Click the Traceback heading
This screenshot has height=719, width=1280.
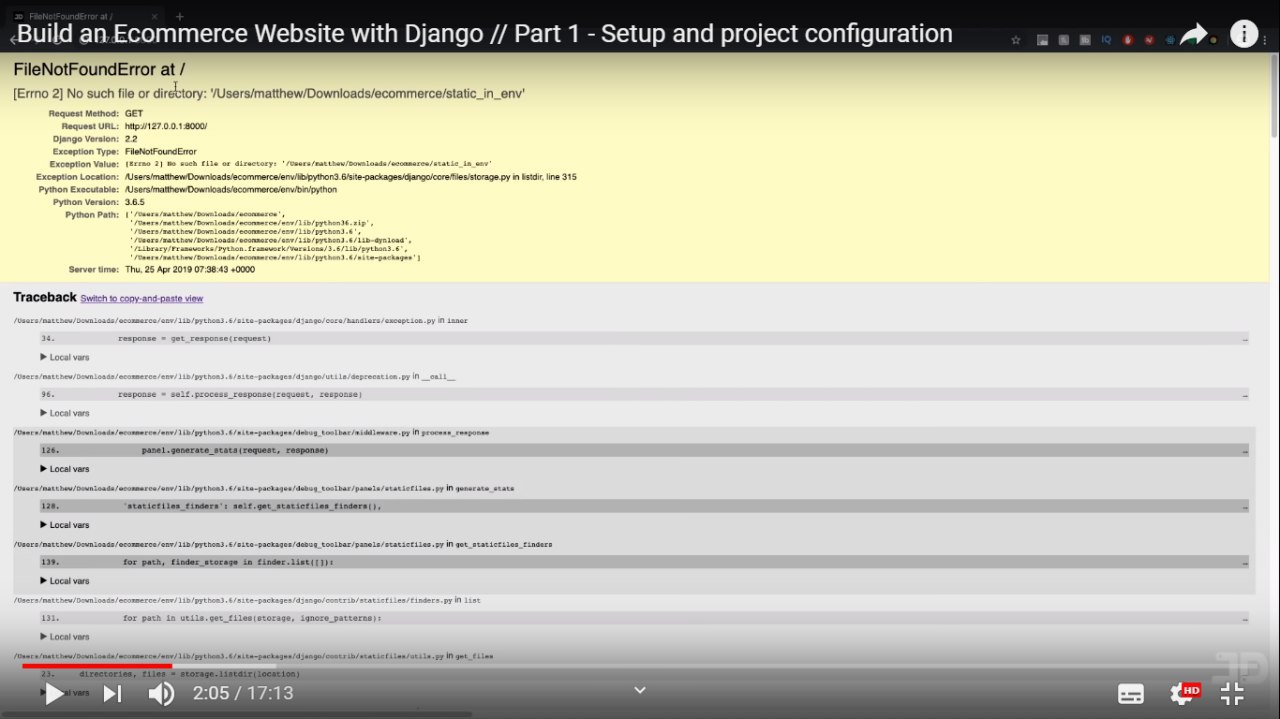click(45, 297)
